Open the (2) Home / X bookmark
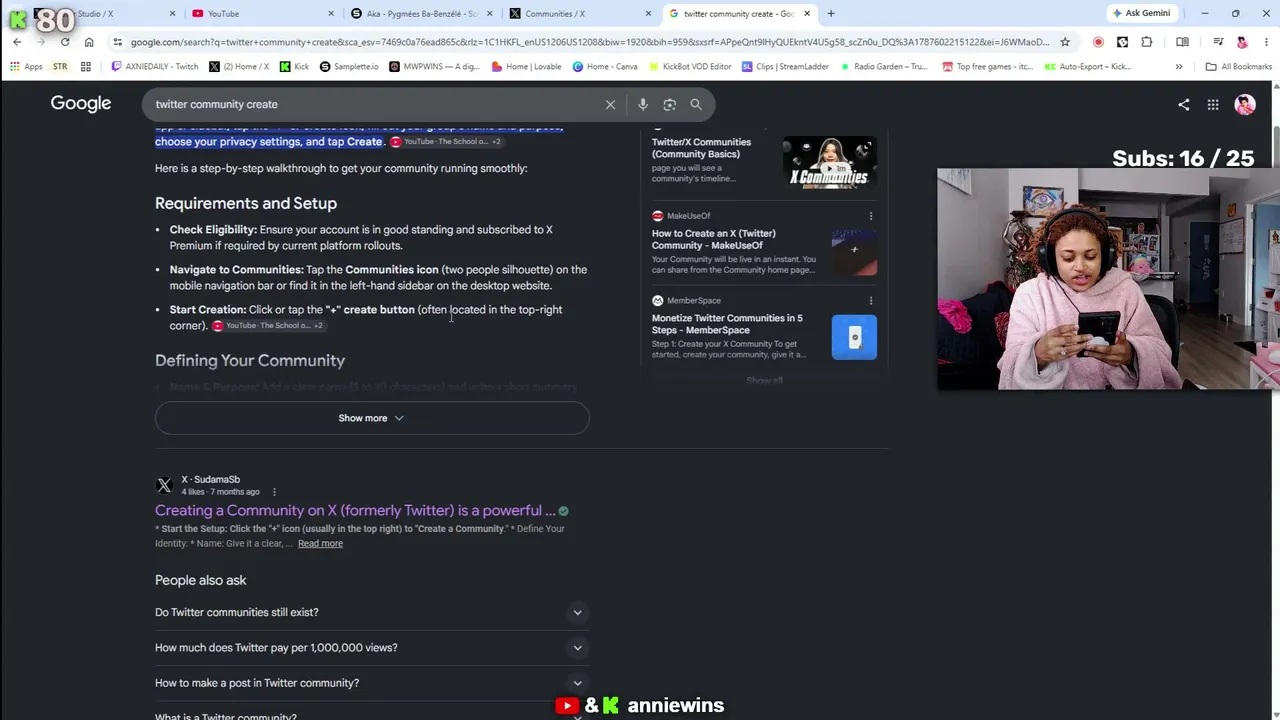Viewport: 1280px width, 720px height. coord(239,67)
